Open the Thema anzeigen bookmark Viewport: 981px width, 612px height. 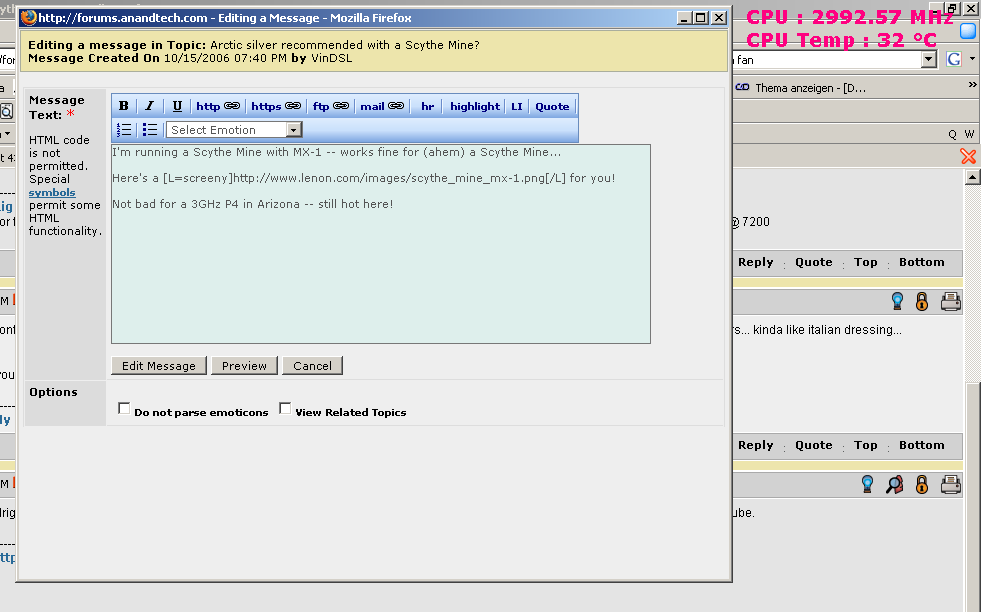808,88
